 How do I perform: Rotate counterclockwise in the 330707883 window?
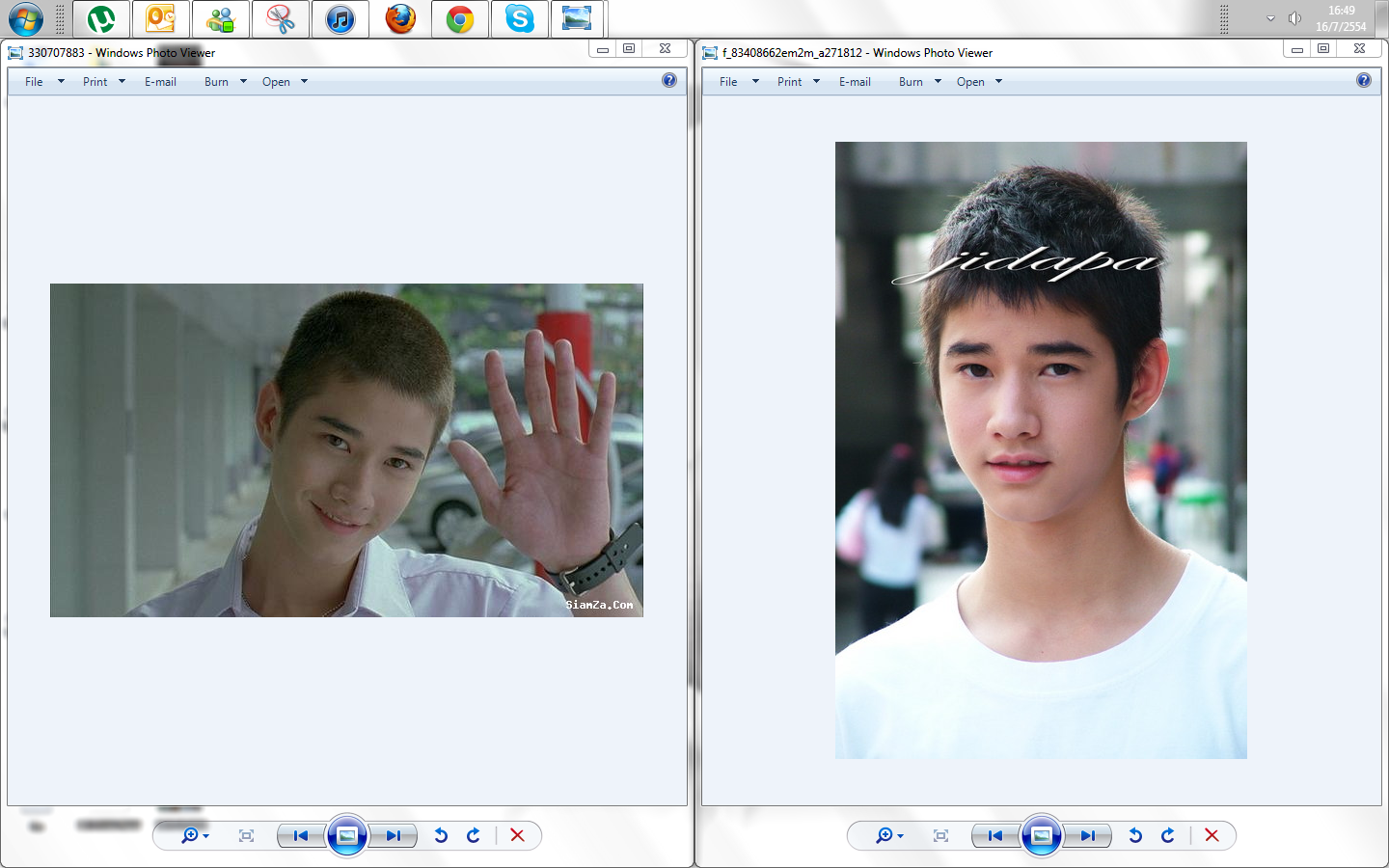coord(441,835)
